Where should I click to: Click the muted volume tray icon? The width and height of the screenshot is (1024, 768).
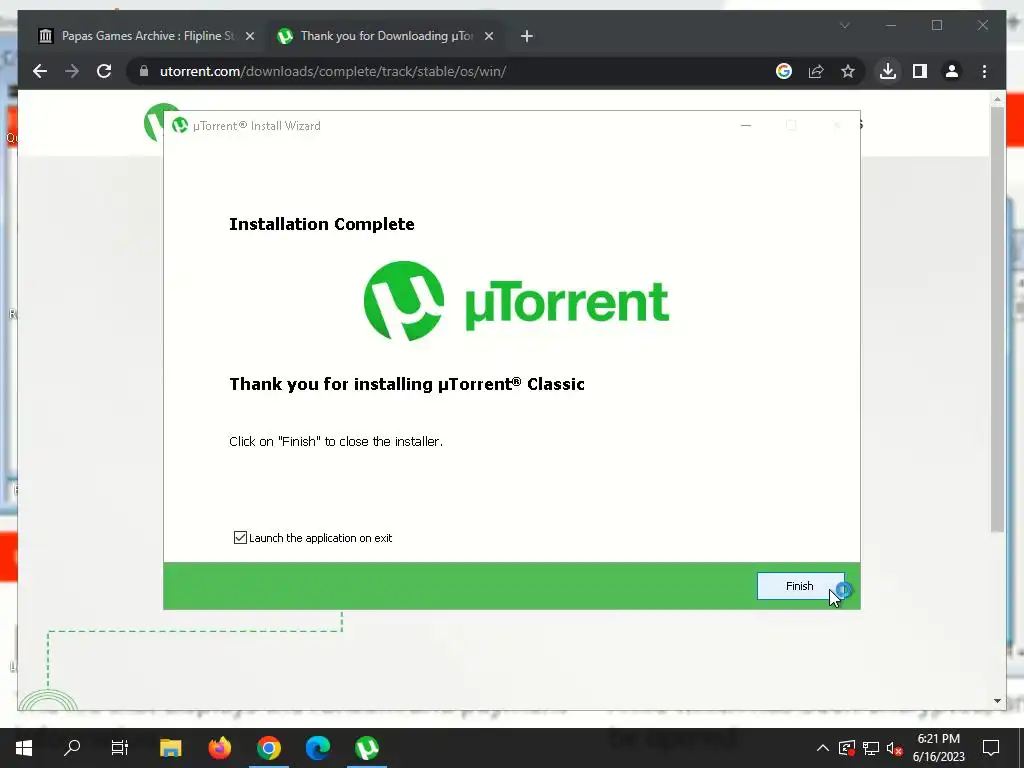(x=895, y=748)
